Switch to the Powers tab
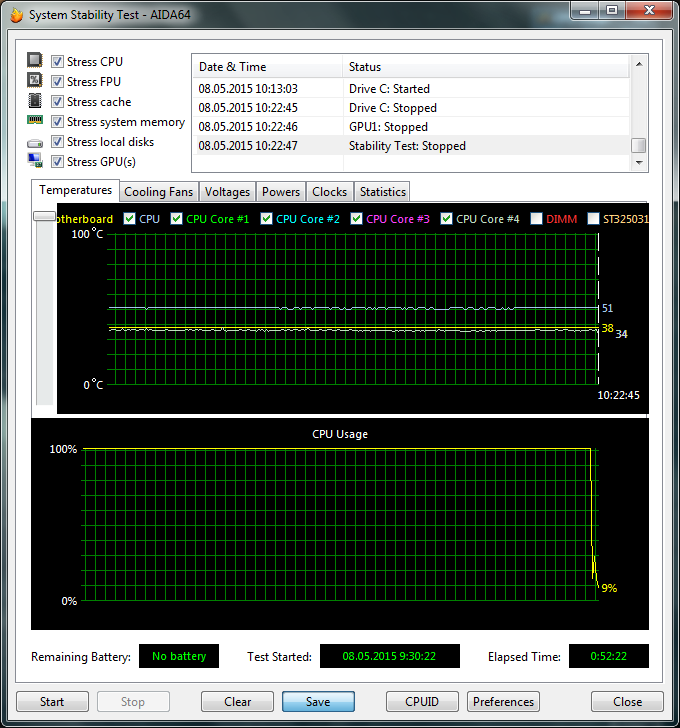The image size is (680, 728). tap(281, 192)
